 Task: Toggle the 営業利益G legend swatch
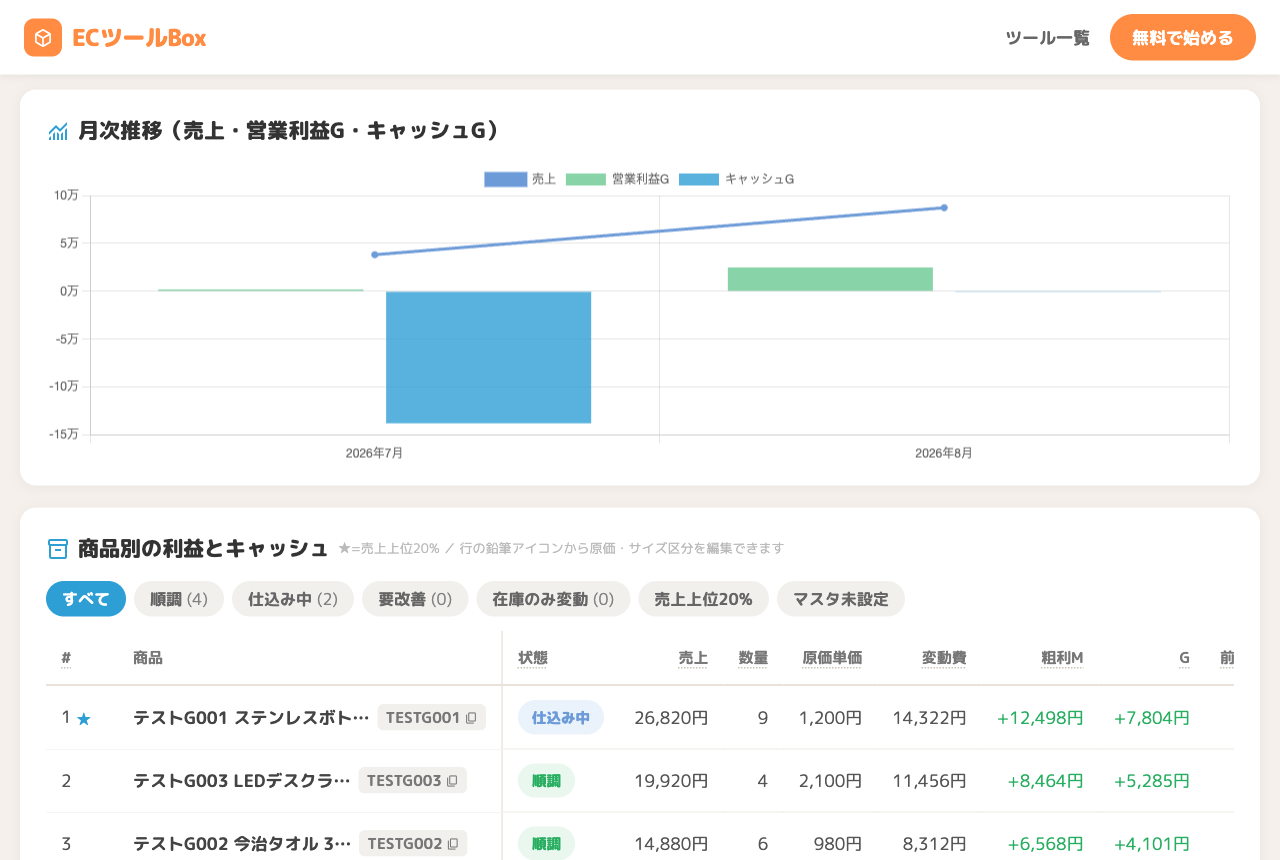[586, 179]
